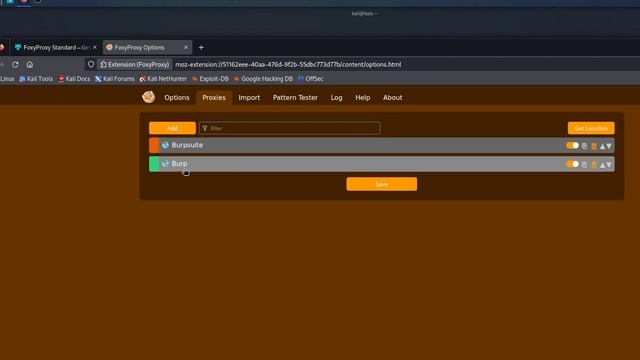The height and width of the screenshot is (360, 640).
Task: Expand the Burp proxy row
Action: [x=382, y=164]
